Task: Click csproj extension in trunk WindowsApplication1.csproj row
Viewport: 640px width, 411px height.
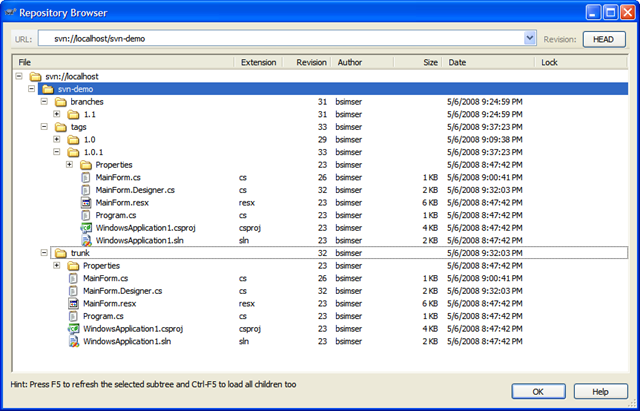Action: point(250,329)
